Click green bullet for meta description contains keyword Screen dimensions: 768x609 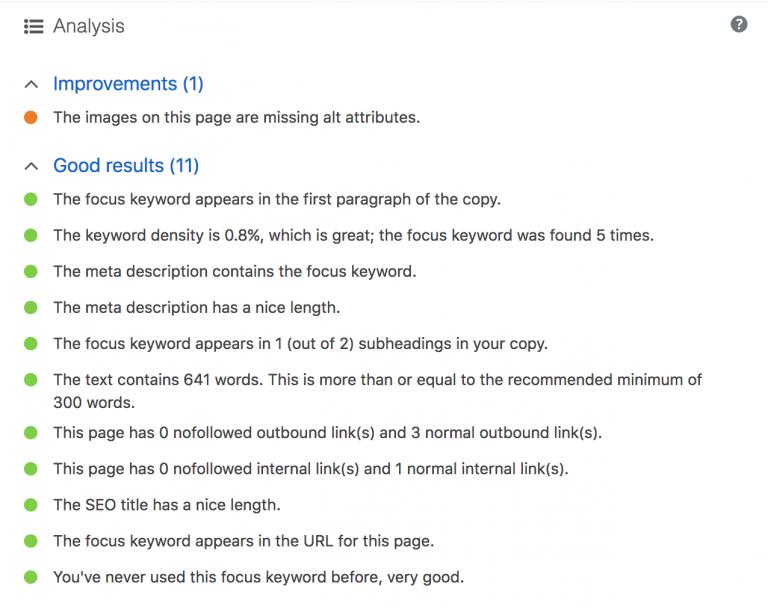[x=31, y=271]
